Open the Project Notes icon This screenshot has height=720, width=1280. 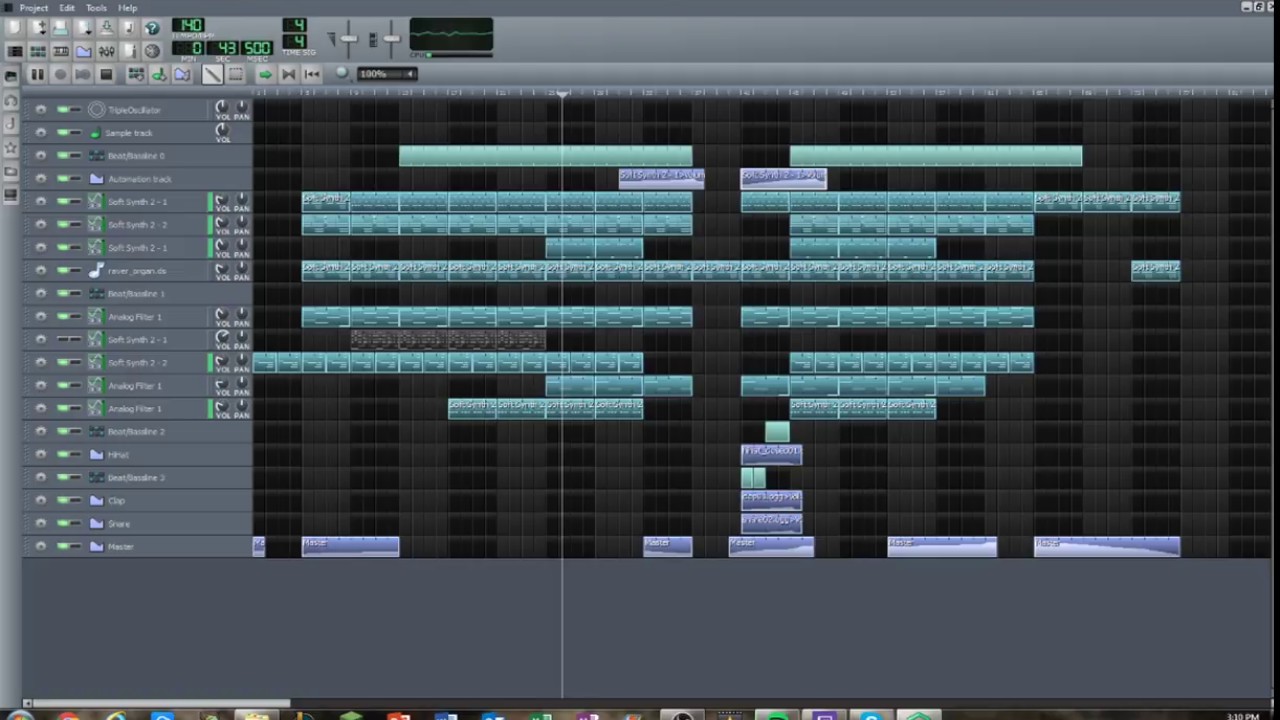point(130,51)
